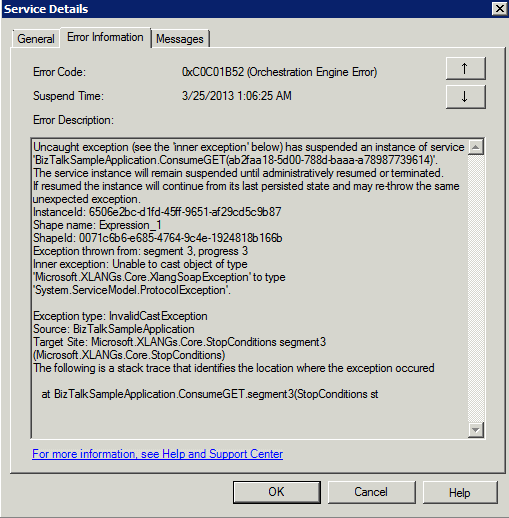Open the Help button
Image resolution: width=509 pixels, height=518 pixels.
tap(460, 492)
